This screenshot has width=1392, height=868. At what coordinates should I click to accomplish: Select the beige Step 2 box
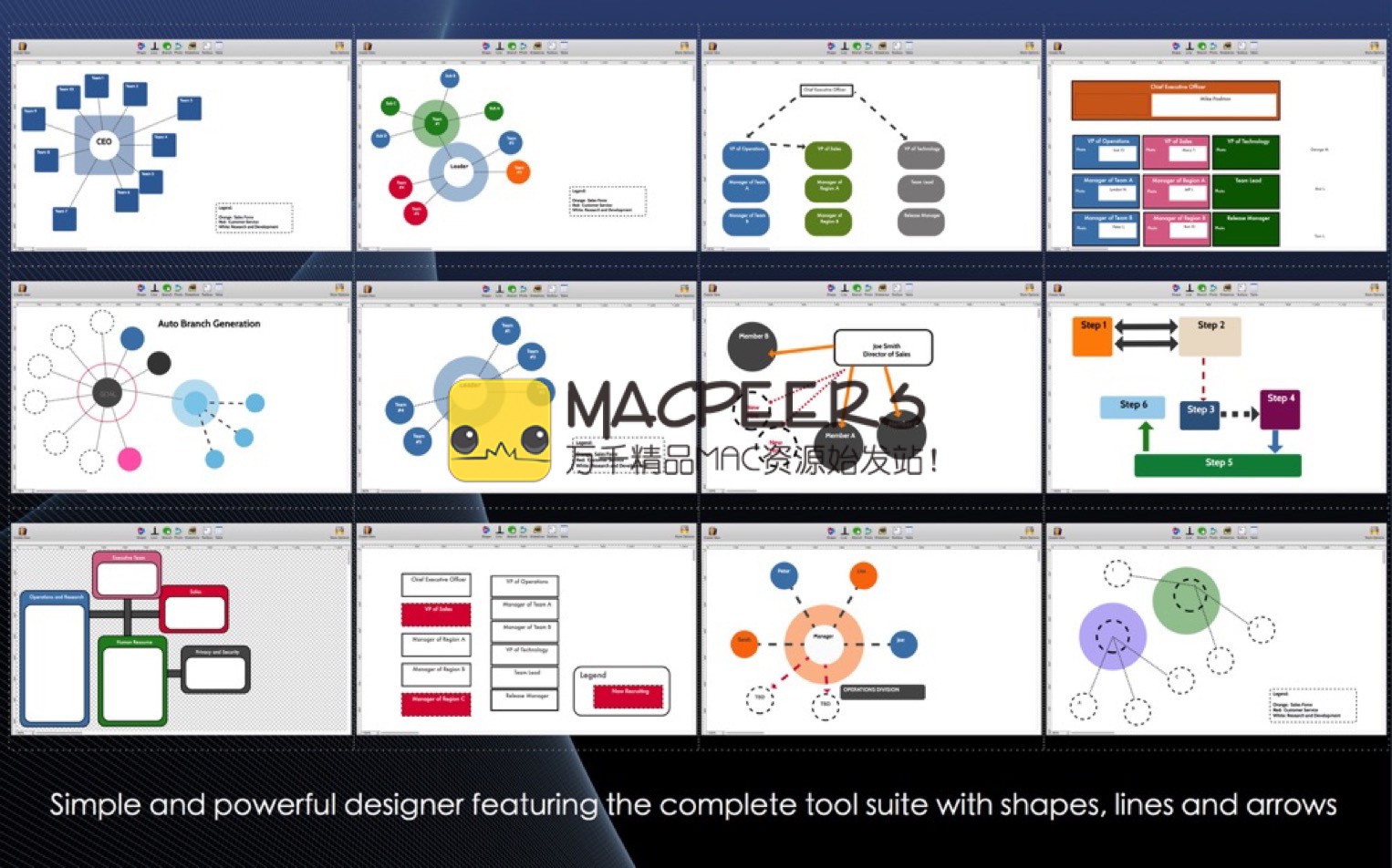tap(1210, 336)
